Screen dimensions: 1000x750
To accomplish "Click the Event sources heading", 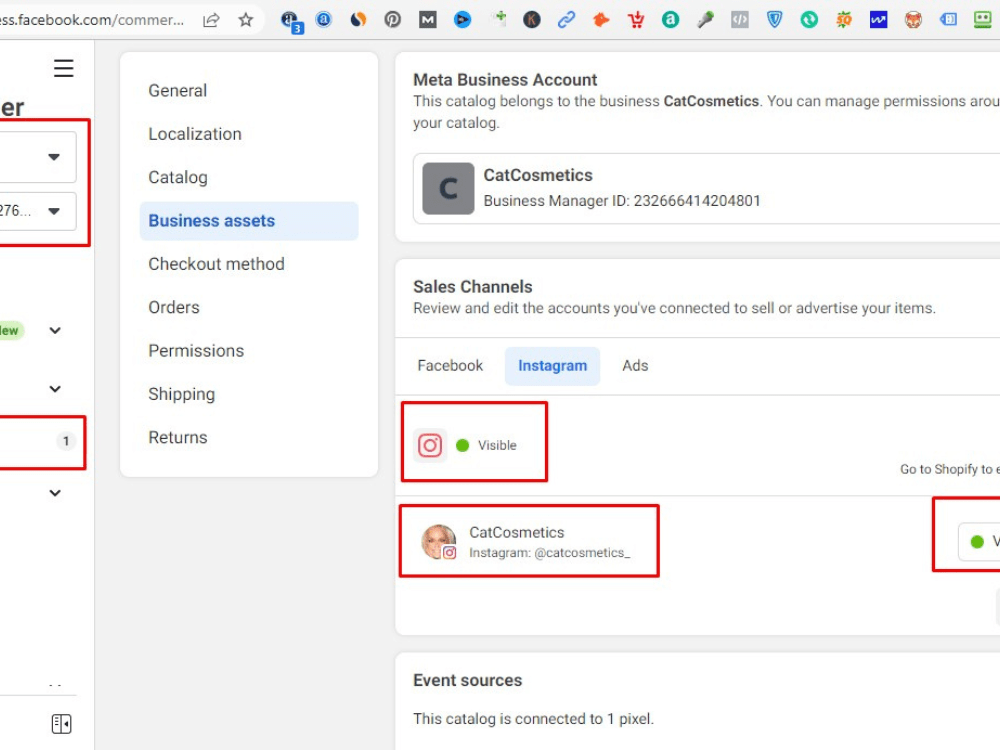I will click(x=467, y=680).
